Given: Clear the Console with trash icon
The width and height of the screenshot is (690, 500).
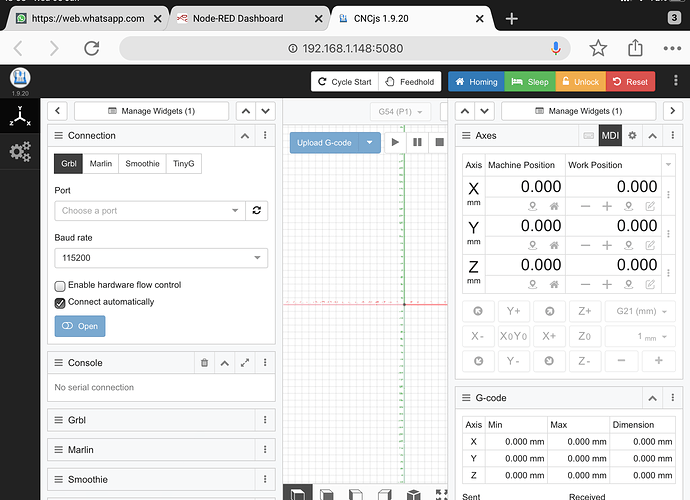Looking at the screenshot, I should tap(204, 363).
